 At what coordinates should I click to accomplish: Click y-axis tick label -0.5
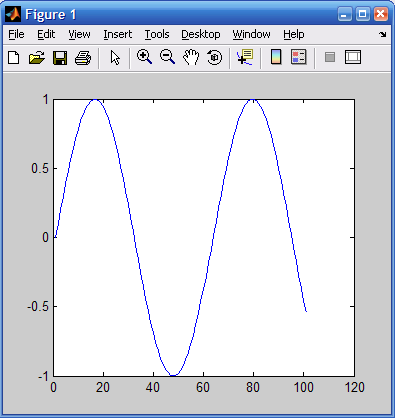click(x=38, y=306)
